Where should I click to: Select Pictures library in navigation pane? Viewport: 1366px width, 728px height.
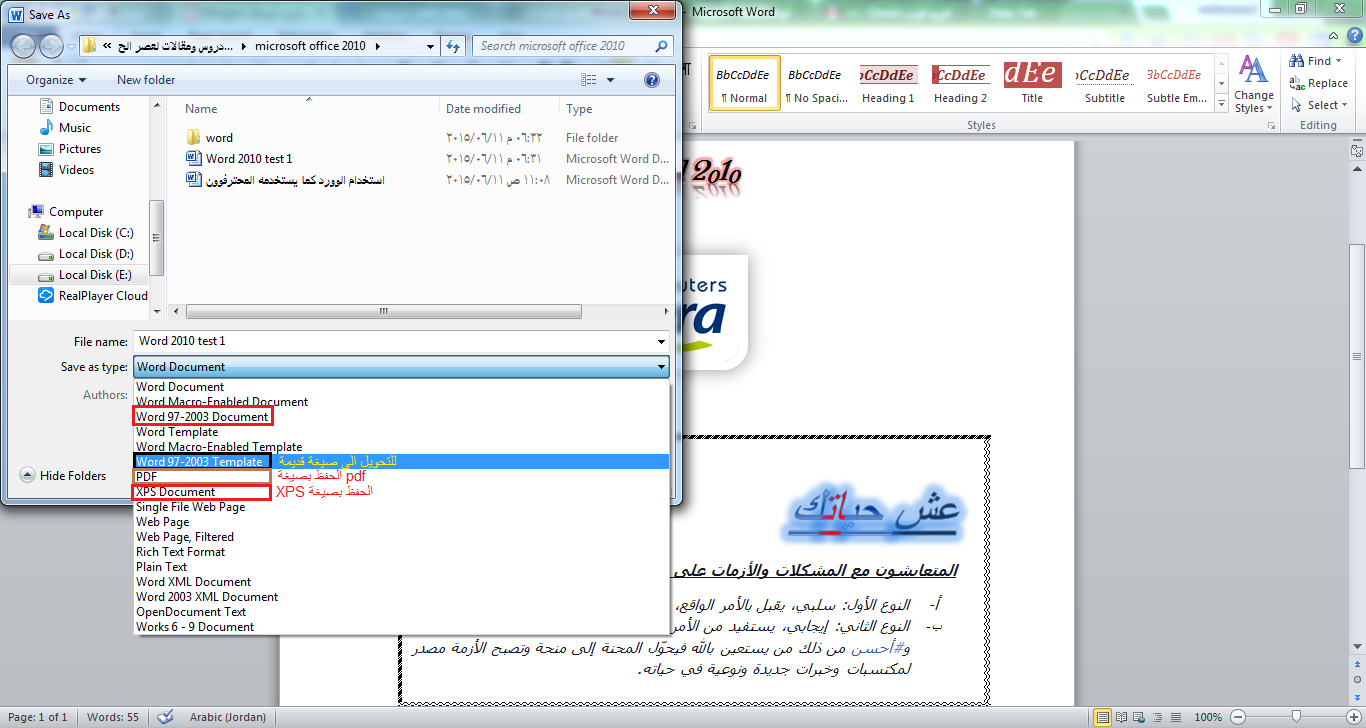tap(70, 149)
